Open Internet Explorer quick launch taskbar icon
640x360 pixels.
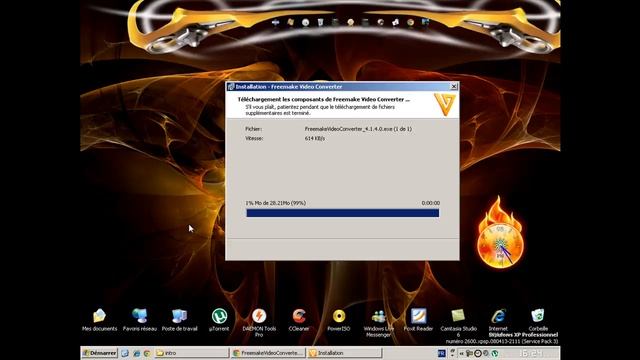click(136, 353)
